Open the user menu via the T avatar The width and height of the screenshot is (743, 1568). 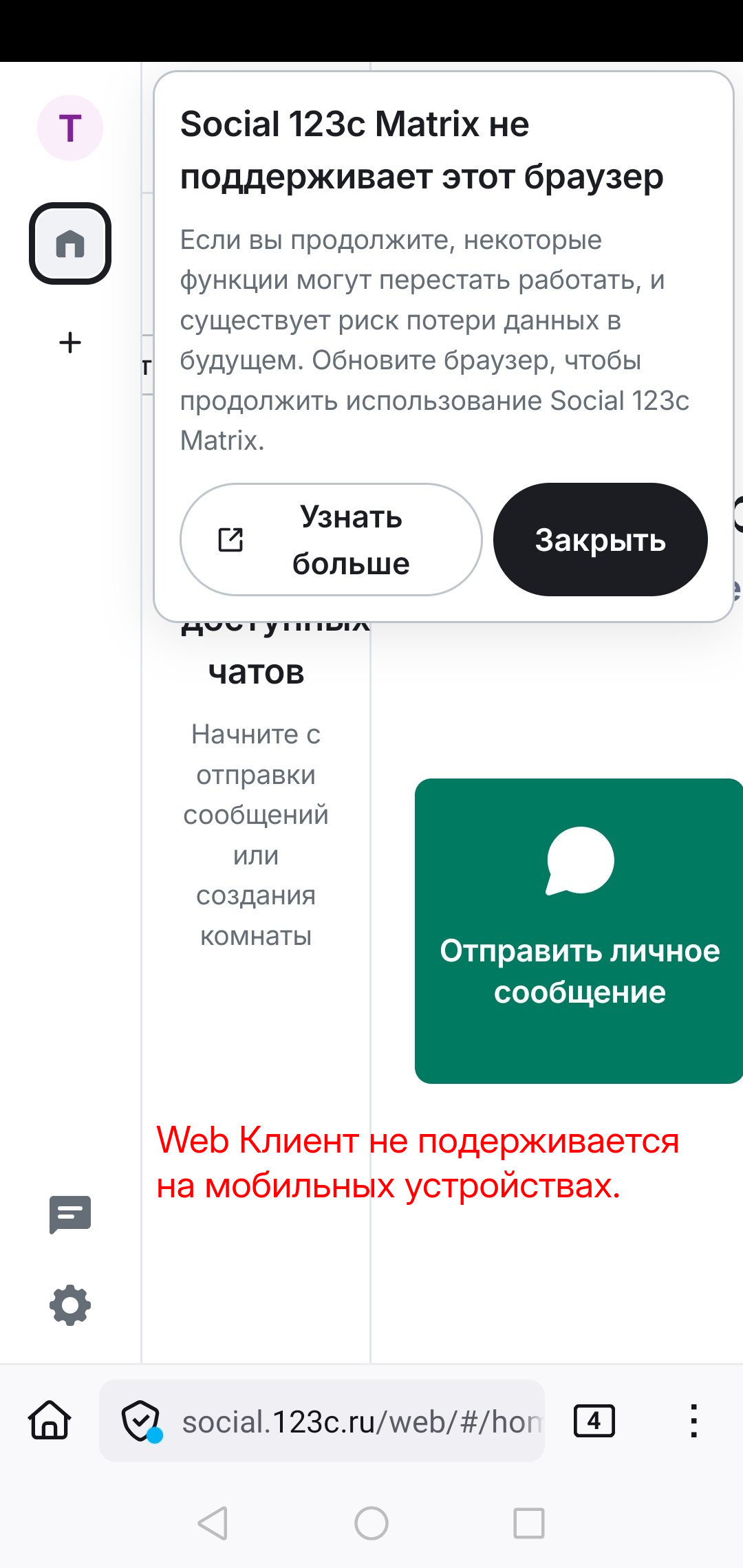tap(70, 128)
